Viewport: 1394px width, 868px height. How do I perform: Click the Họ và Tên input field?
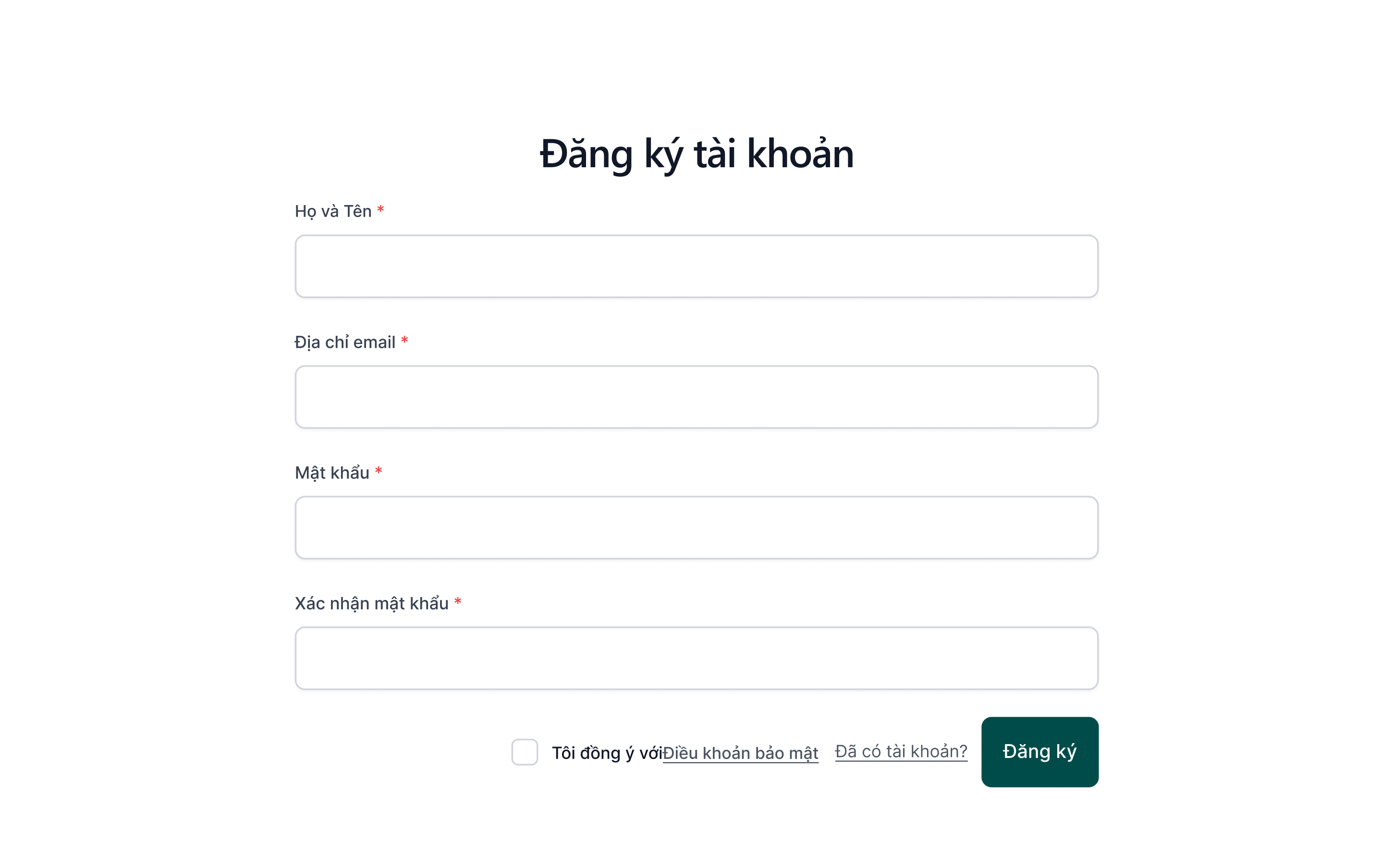click(x=696, y=267)
